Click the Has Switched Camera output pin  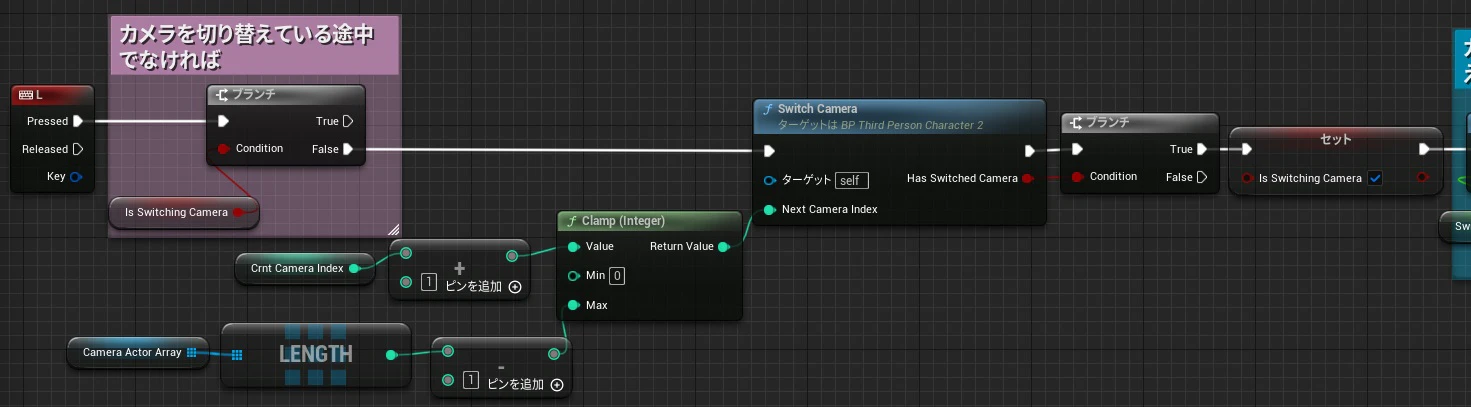[x=1029, y=179]
